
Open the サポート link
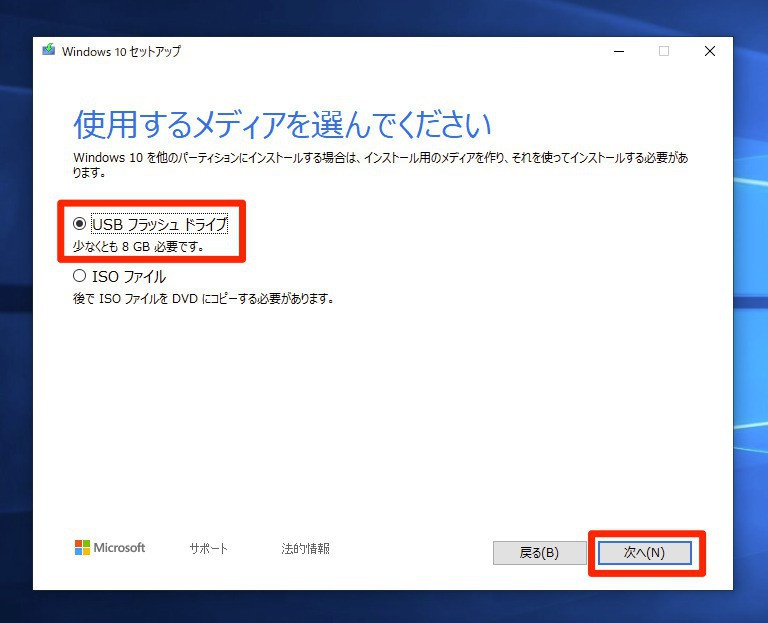pyautogui.click(x=209, y=548)
